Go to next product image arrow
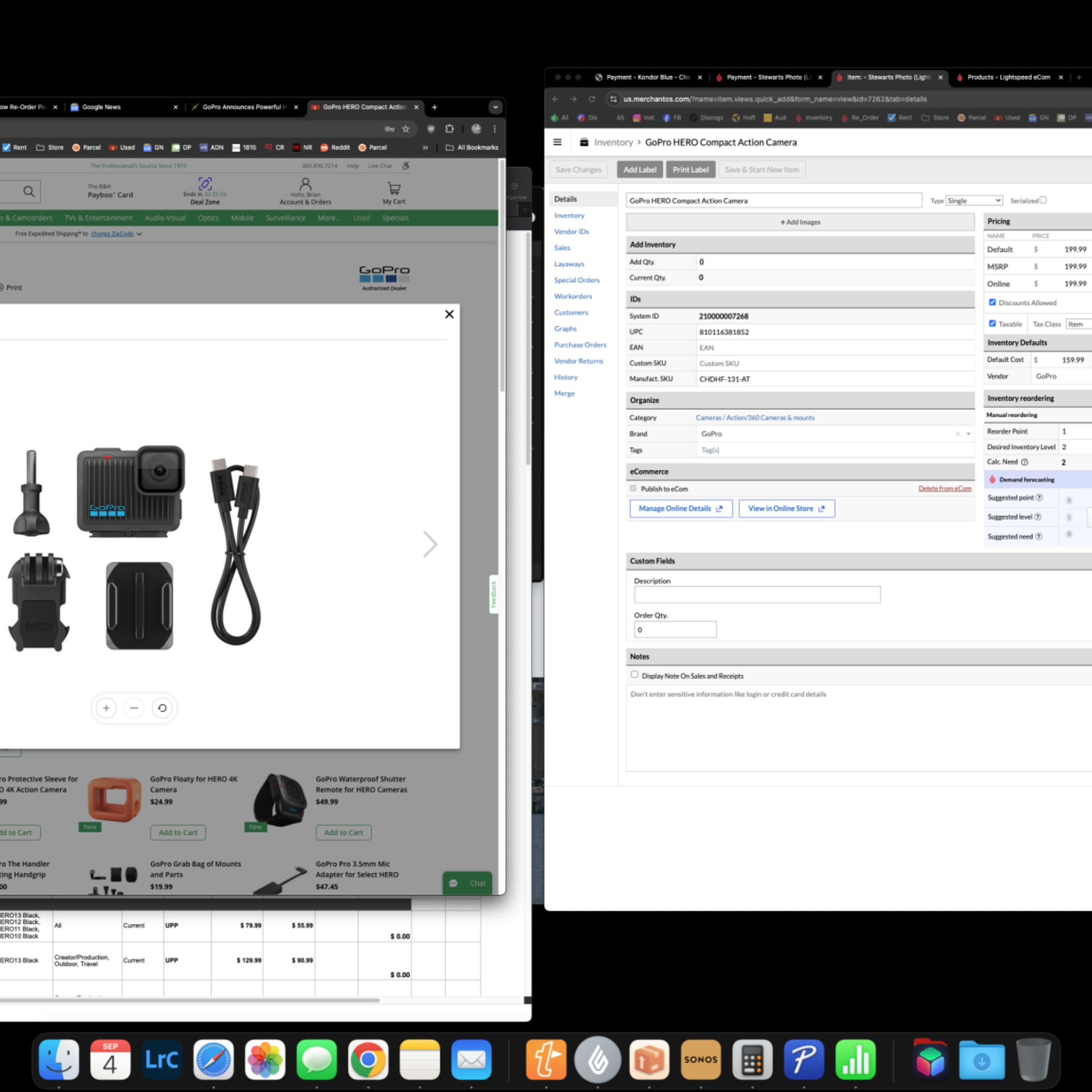The width and height of the screenshot is (1092, 1092). click(x=430, y=545)
